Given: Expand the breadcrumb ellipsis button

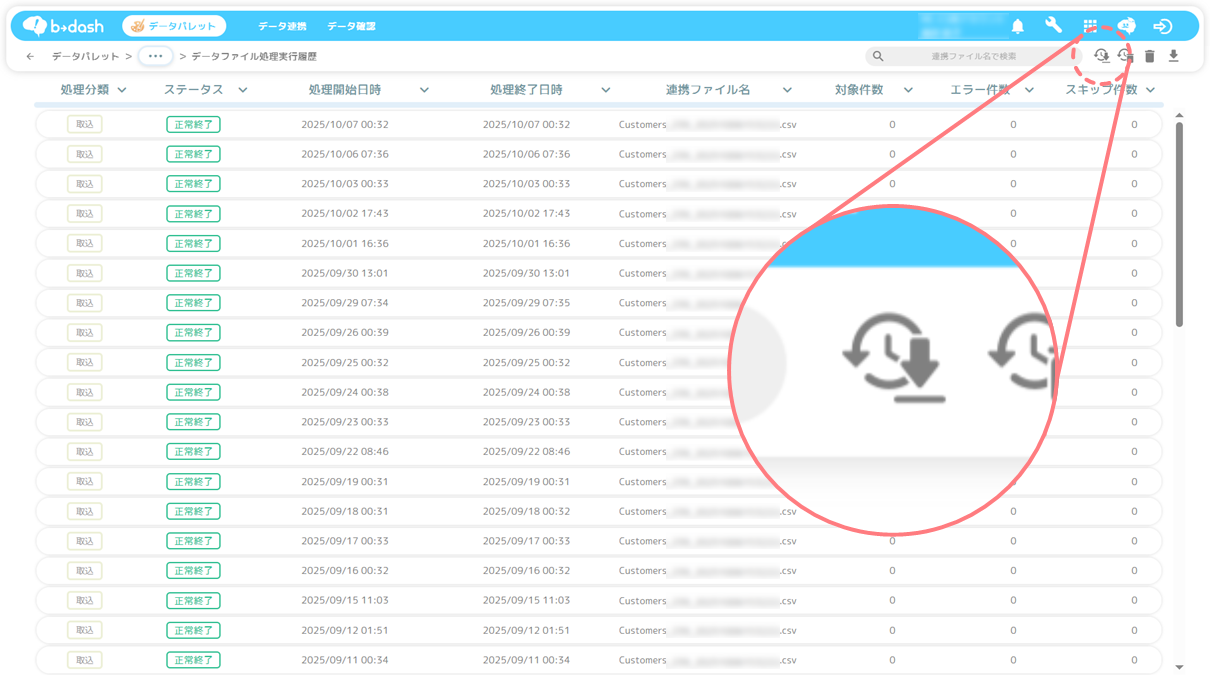Looking at the screenshot, I should pyautogui.click(x=155, y=57).
